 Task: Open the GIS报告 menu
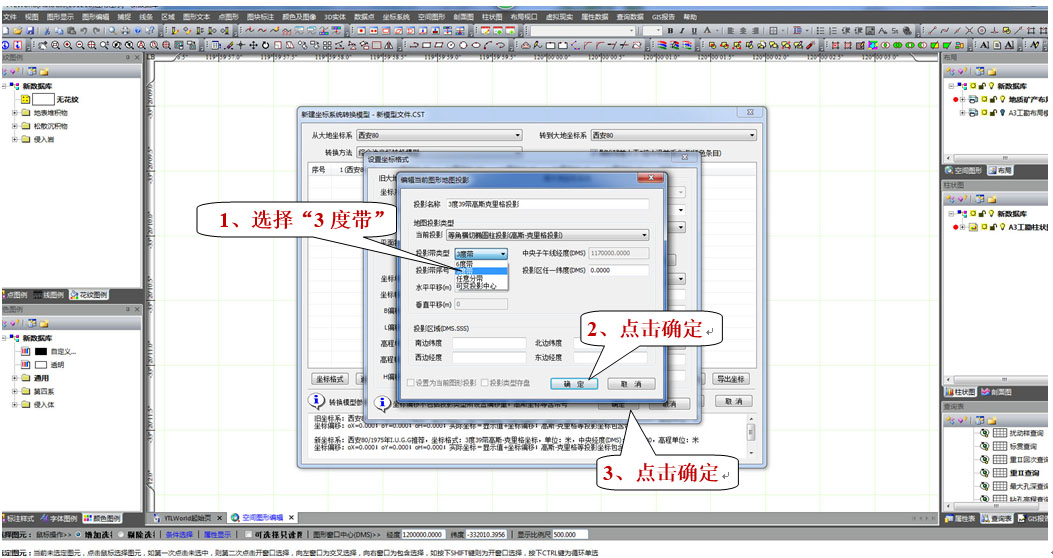(663, 17)
